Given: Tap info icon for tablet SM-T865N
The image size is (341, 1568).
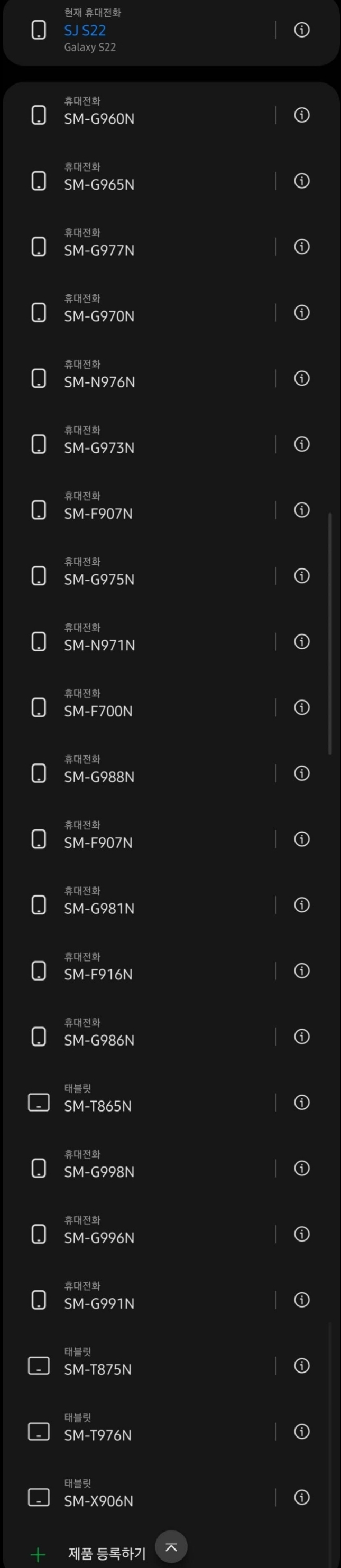Looking at the screenshot, I should pyautogui.click(x=301, y=1103).
